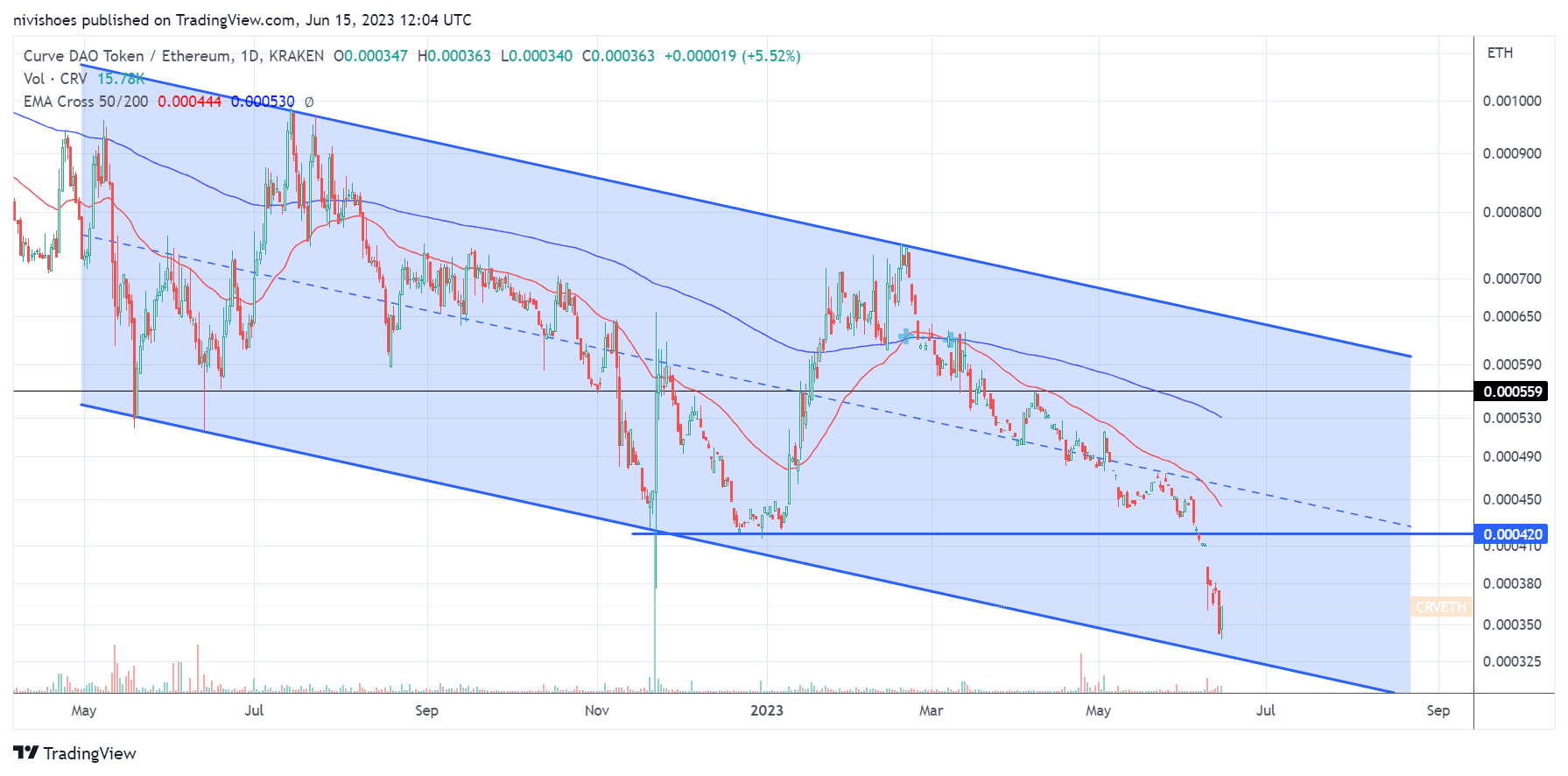Click the volume reading 15.78K

121,79
